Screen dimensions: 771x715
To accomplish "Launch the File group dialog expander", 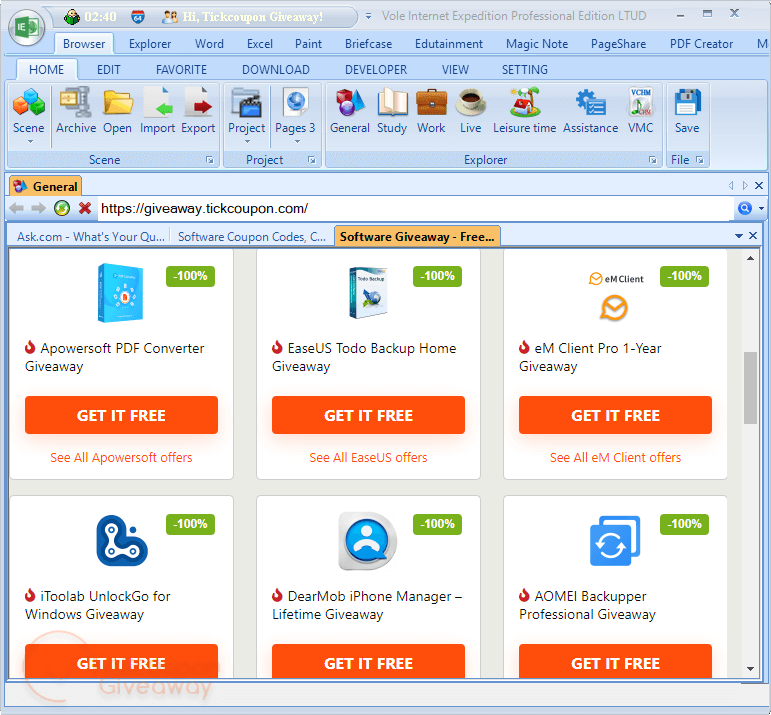I will [x=700, y=160].
